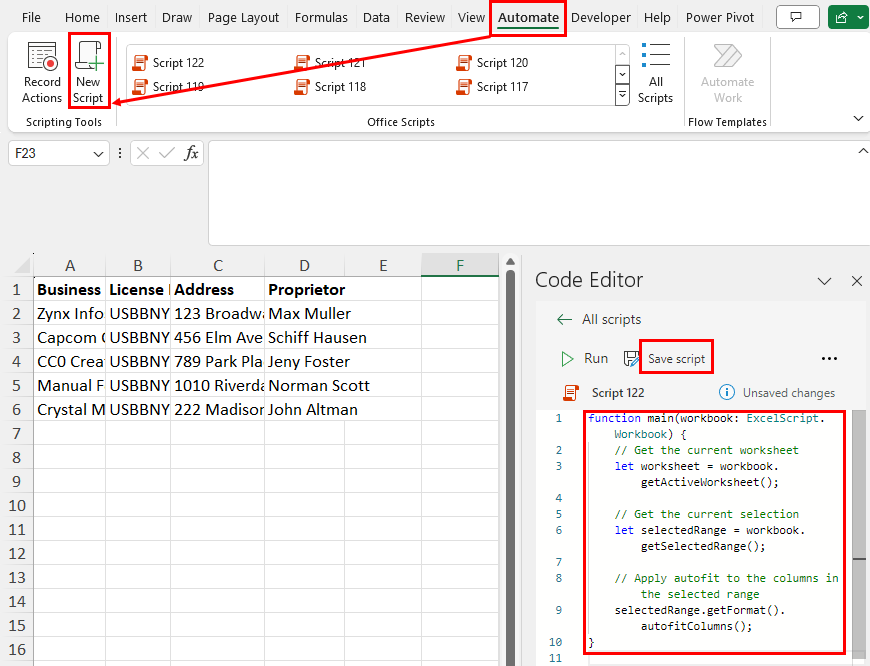
Task: Open the Insert Function dialog
Action: (191, 153)
